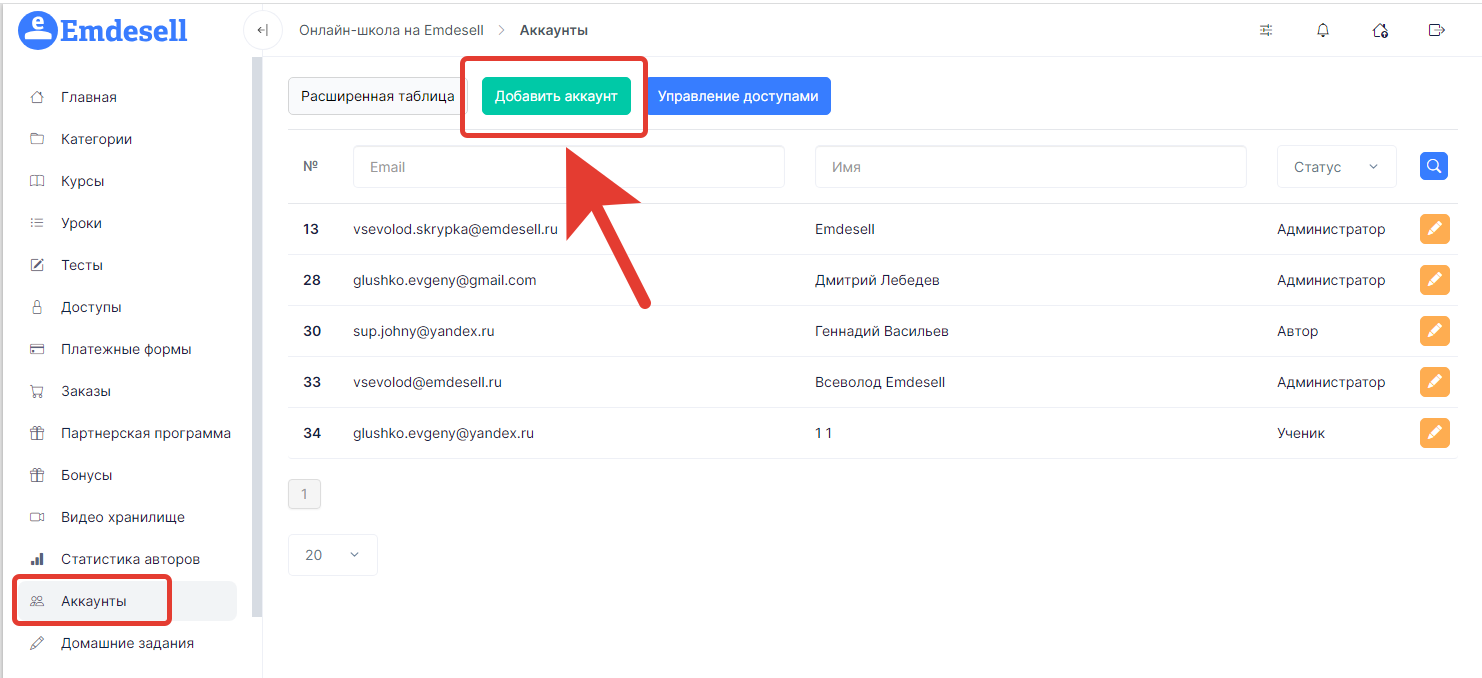Go to Платежные формы in sidebar
This screenshot has width=1482, height=678.
pos(126,349)
